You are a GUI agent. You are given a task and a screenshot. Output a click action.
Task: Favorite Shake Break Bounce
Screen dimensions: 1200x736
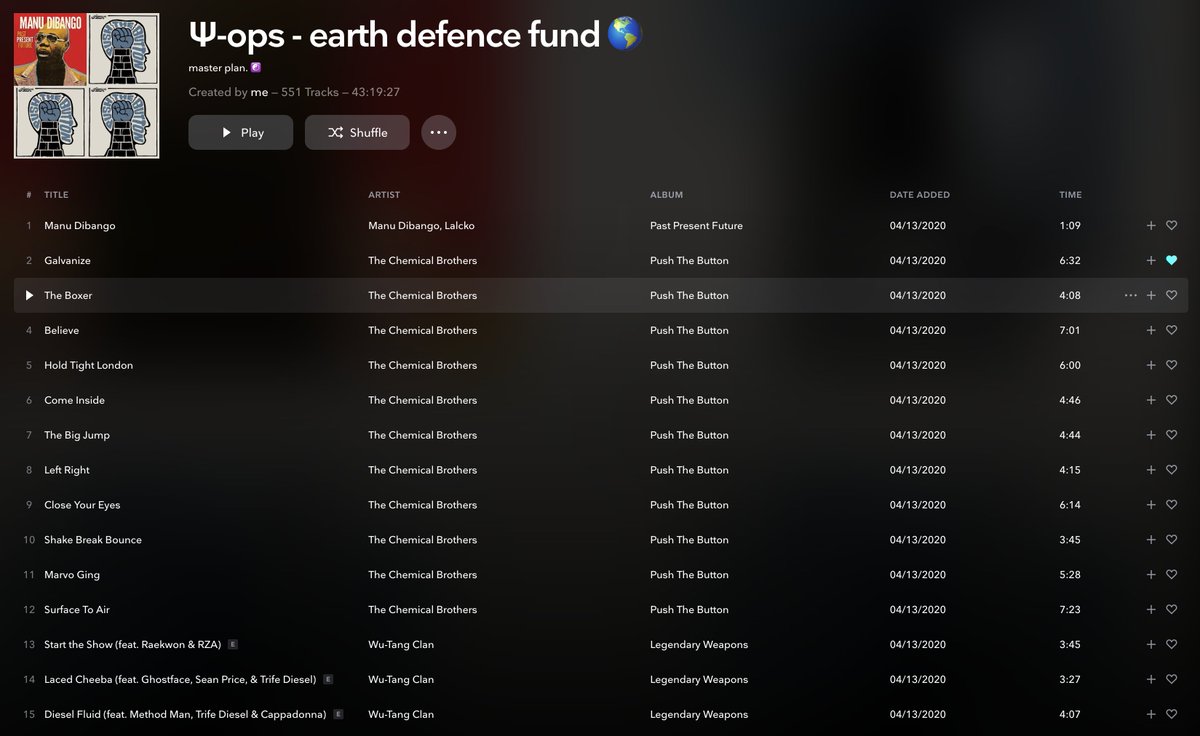point(1171,540)
